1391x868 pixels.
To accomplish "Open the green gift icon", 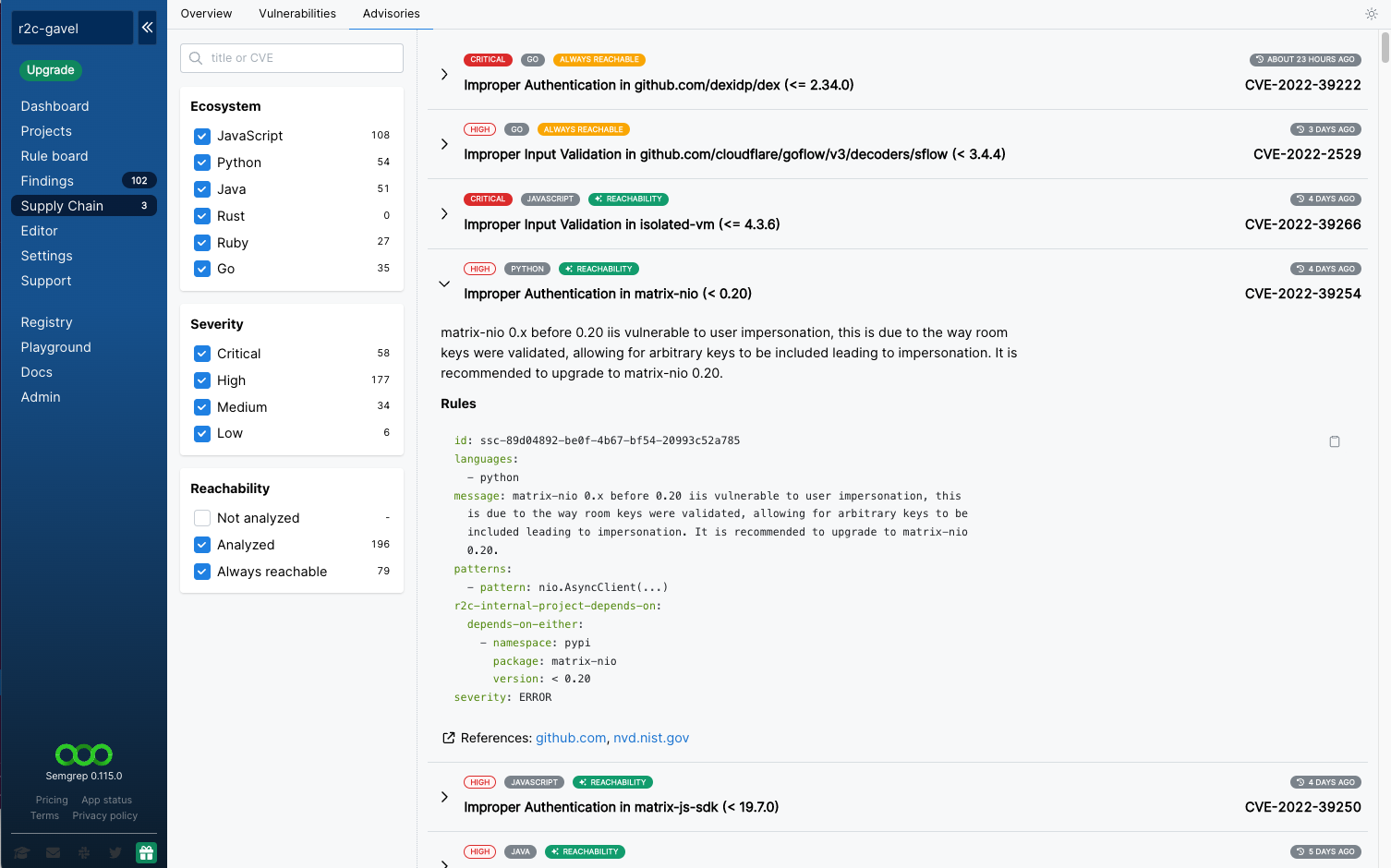I will (147, 853).
